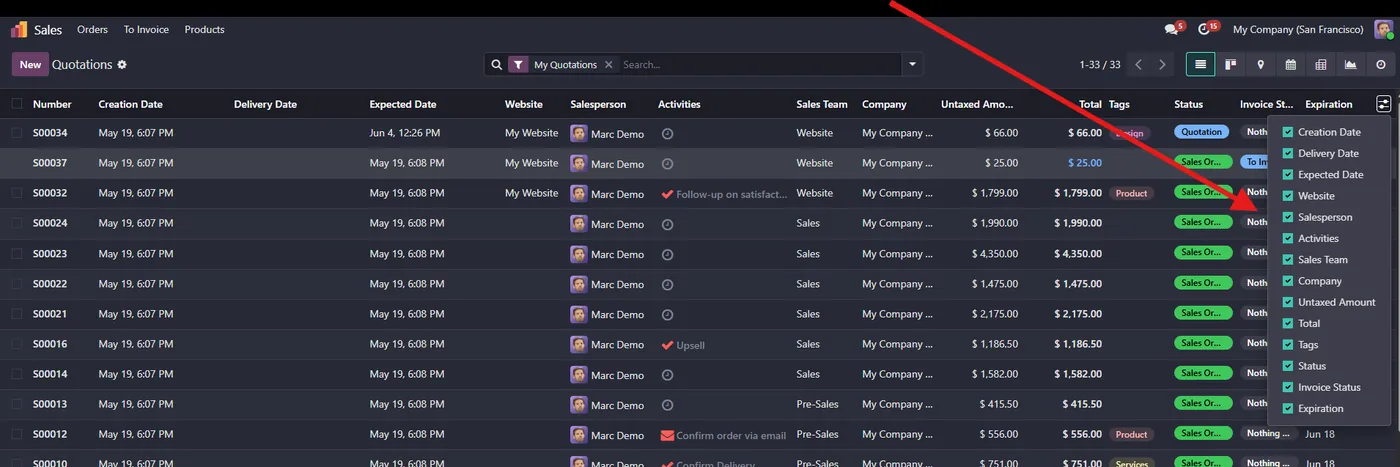Open the user avatar menu
This screenshot has width=1400, height=467.
pyautogui.click(x=1383, y=30)
